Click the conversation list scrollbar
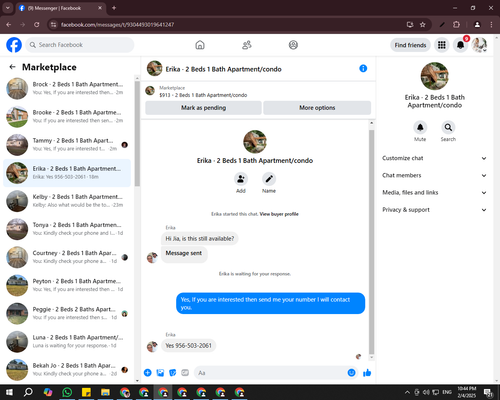 click(x=137, y=133)
